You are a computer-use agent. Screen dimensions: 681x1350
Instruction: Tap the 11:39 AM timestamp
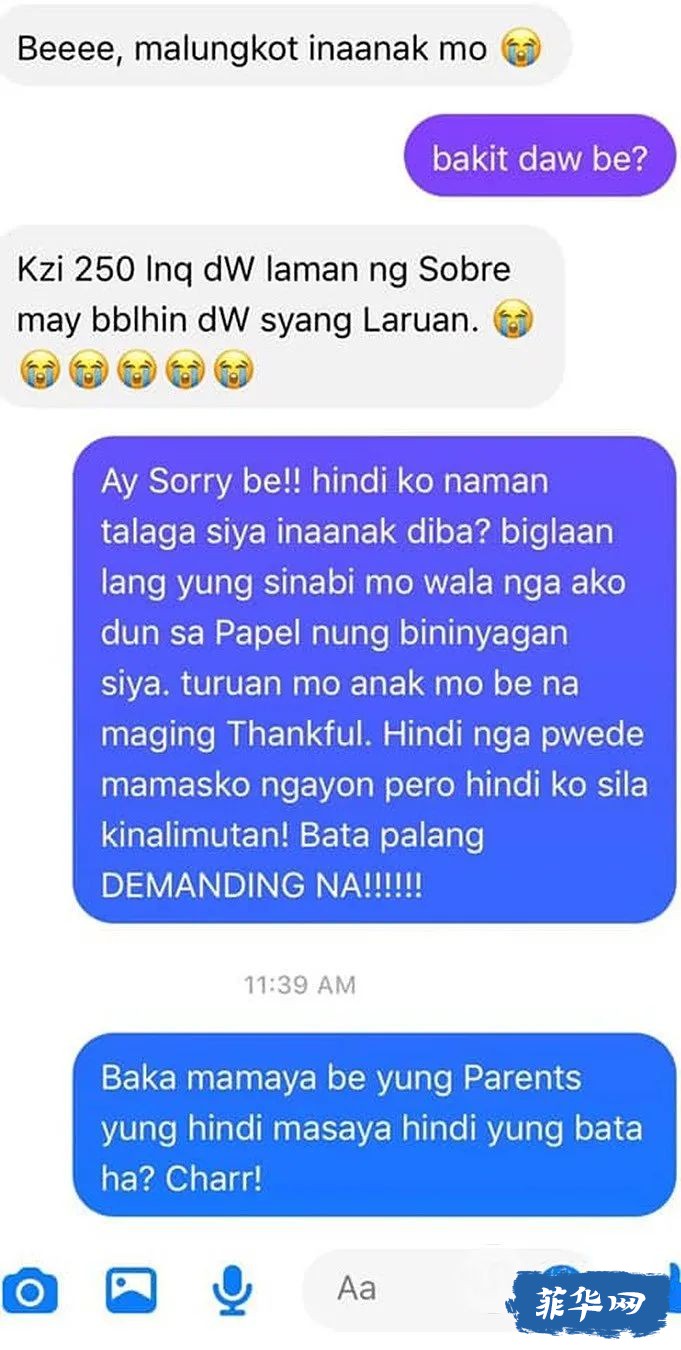[x=300, y=985]
